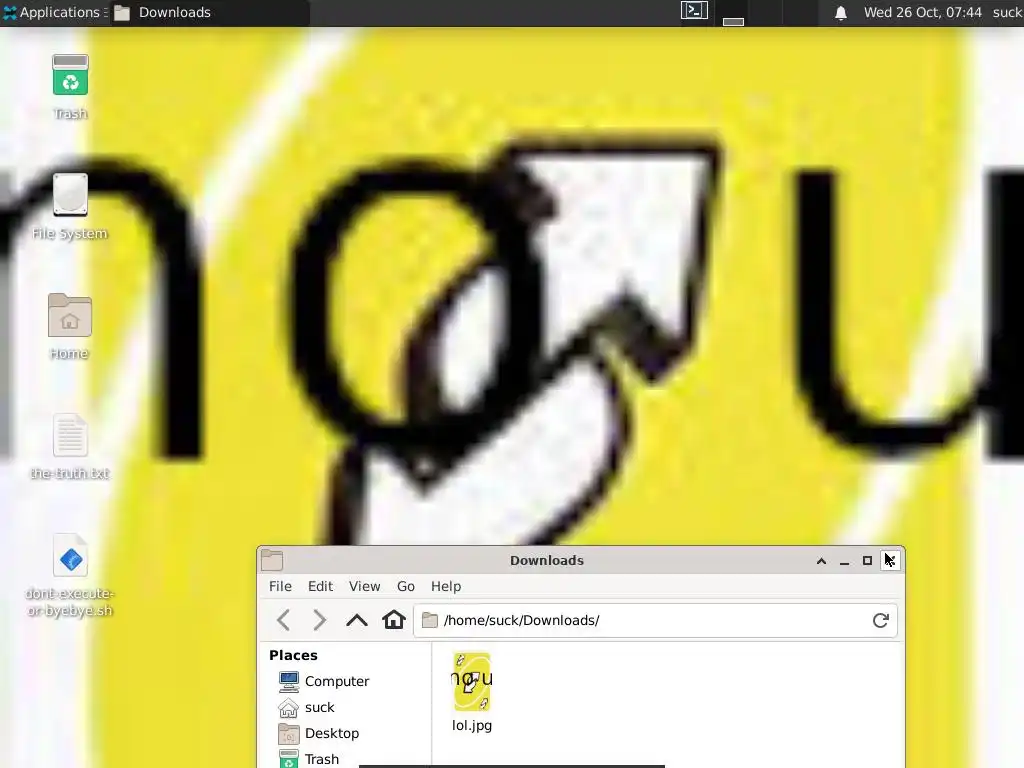
Task: Click the suck user label in panel
Action: click(x=1008, y=12)
